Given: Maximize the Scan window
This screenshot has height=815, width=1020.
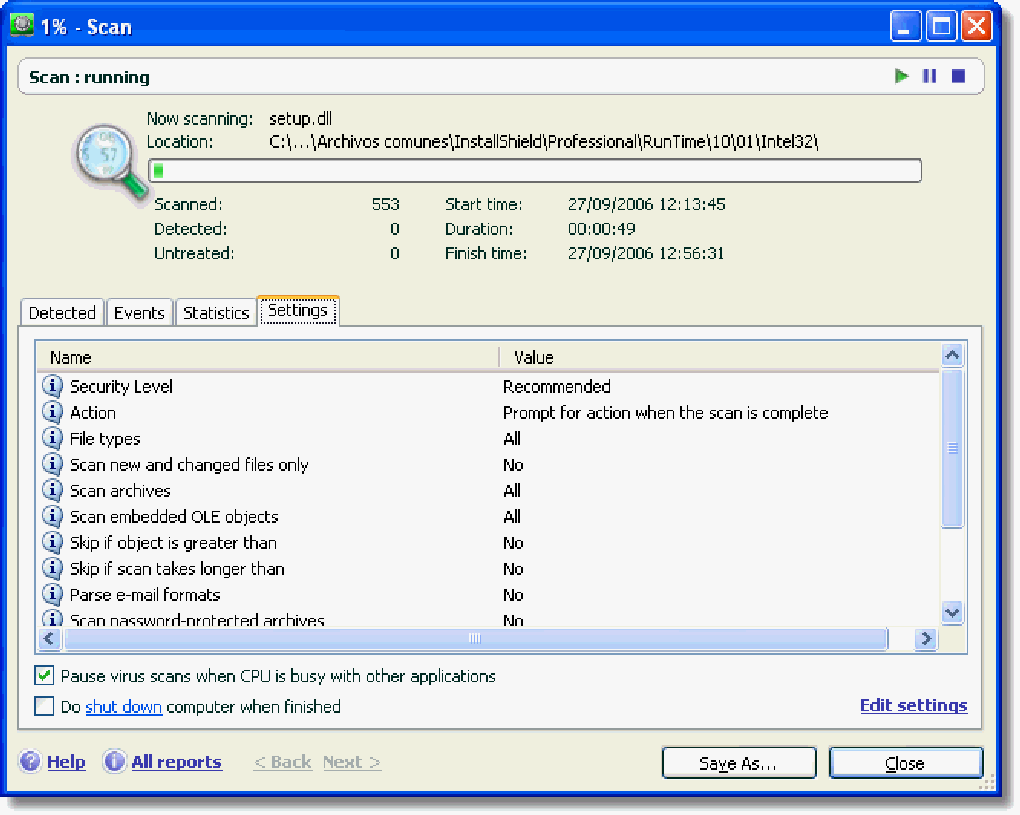Looking at the screenshot, I should coord(941,26).
